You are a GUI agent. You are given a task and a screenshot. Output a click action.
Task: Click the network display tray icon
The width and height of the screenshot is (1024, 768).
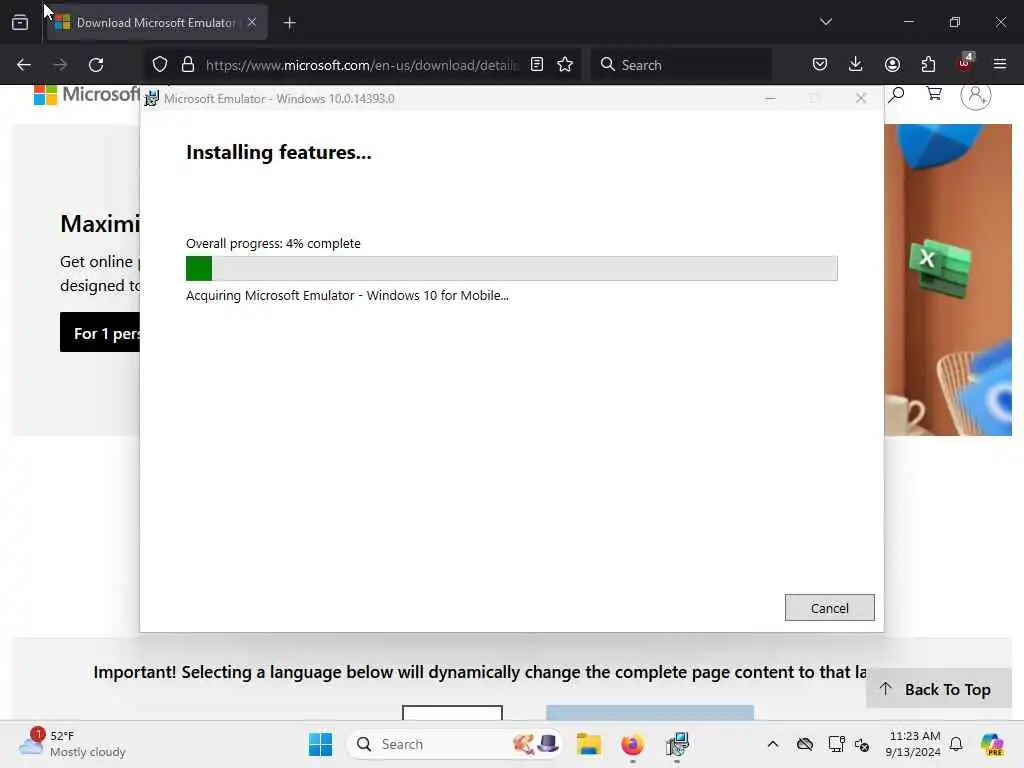[836, 744]
